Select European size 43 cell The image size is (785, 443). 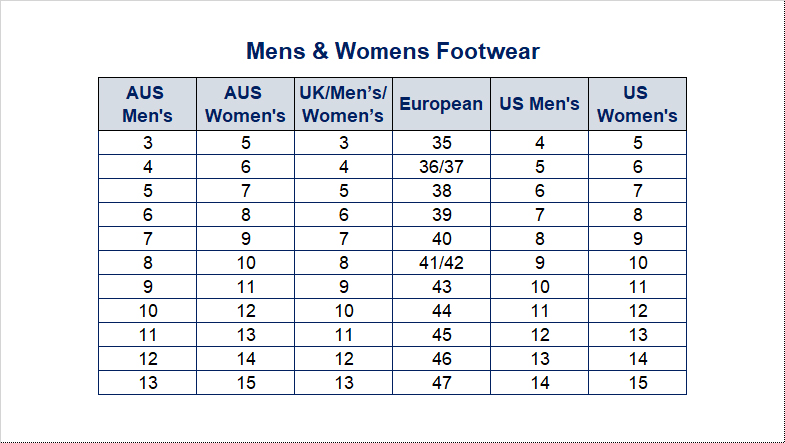click(x=441, y=287)
